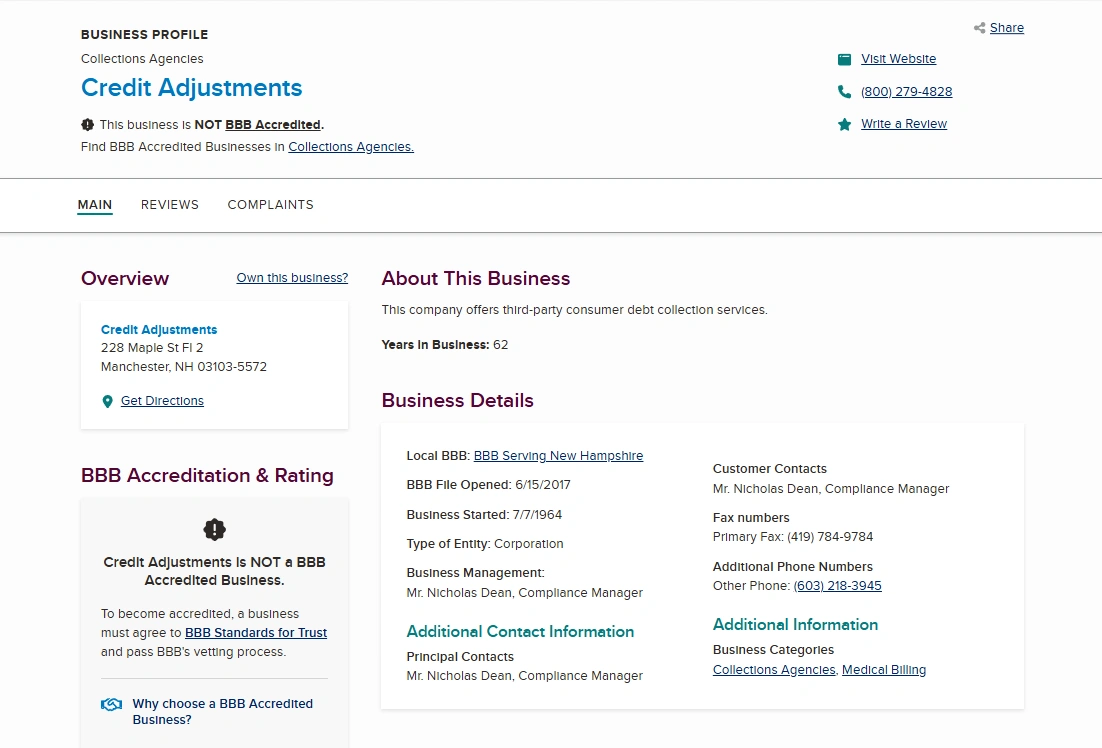Image resolution: width=1102 pixels, height=748 pixels.
Task: Open BBB Standards for Trust link
Action: coord(256,633)
